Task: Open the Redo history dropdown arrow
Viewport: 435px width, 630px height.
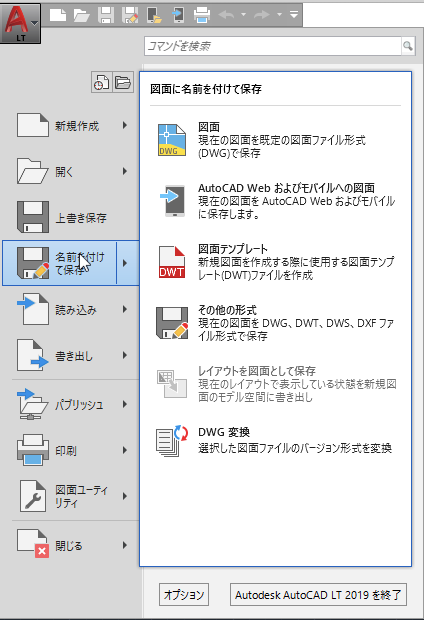Action: [x=280, y=15]
